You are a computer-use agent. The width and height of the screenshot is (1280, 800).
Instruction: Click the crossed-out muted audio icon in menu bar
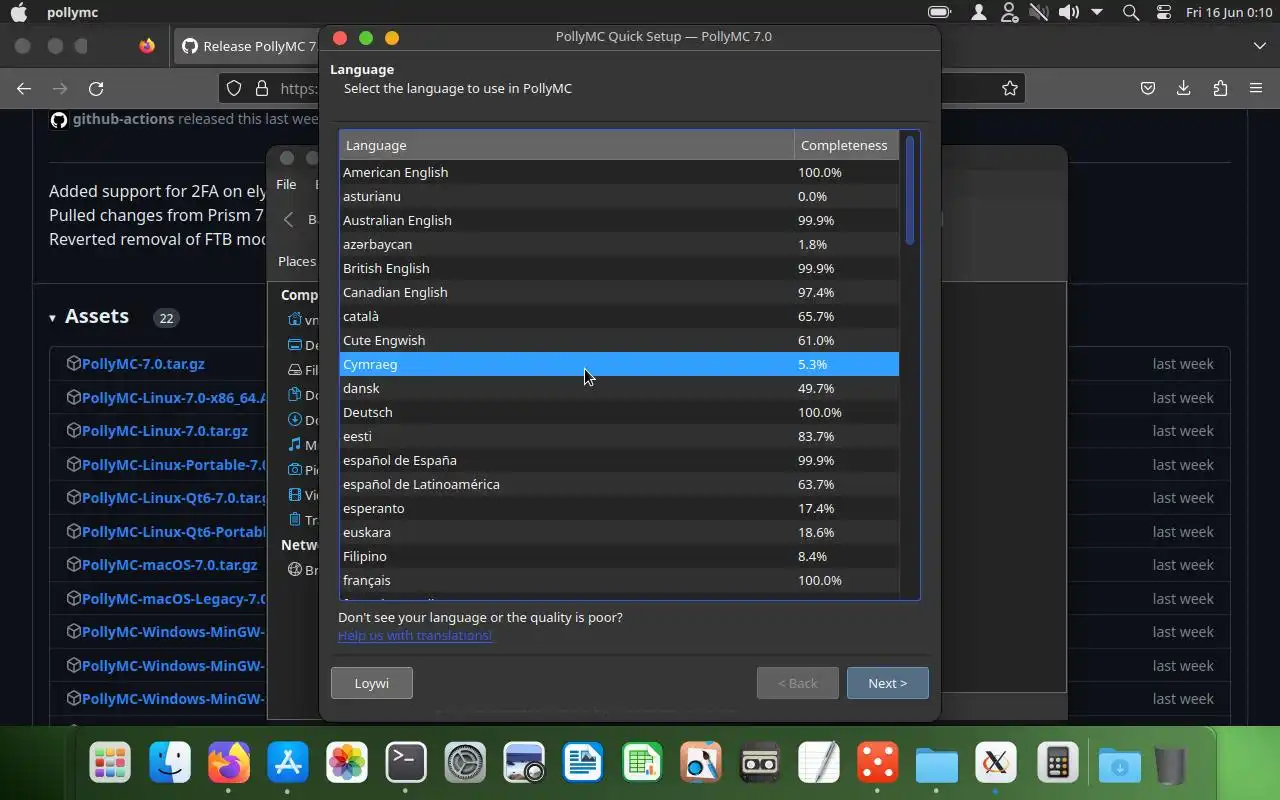(x=1039, y=13)
